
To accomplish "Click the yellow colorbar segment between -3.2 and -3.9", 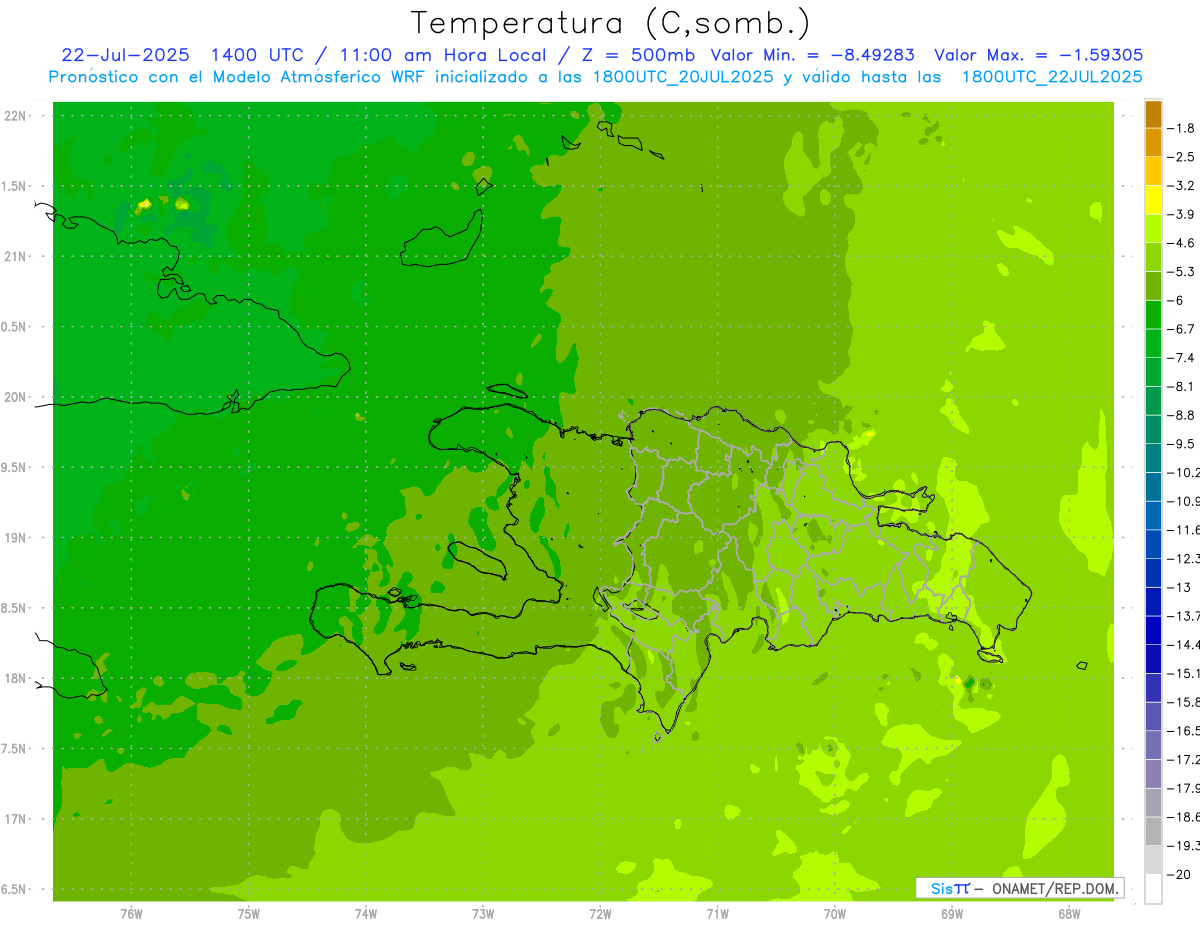I will (1153, 200).
